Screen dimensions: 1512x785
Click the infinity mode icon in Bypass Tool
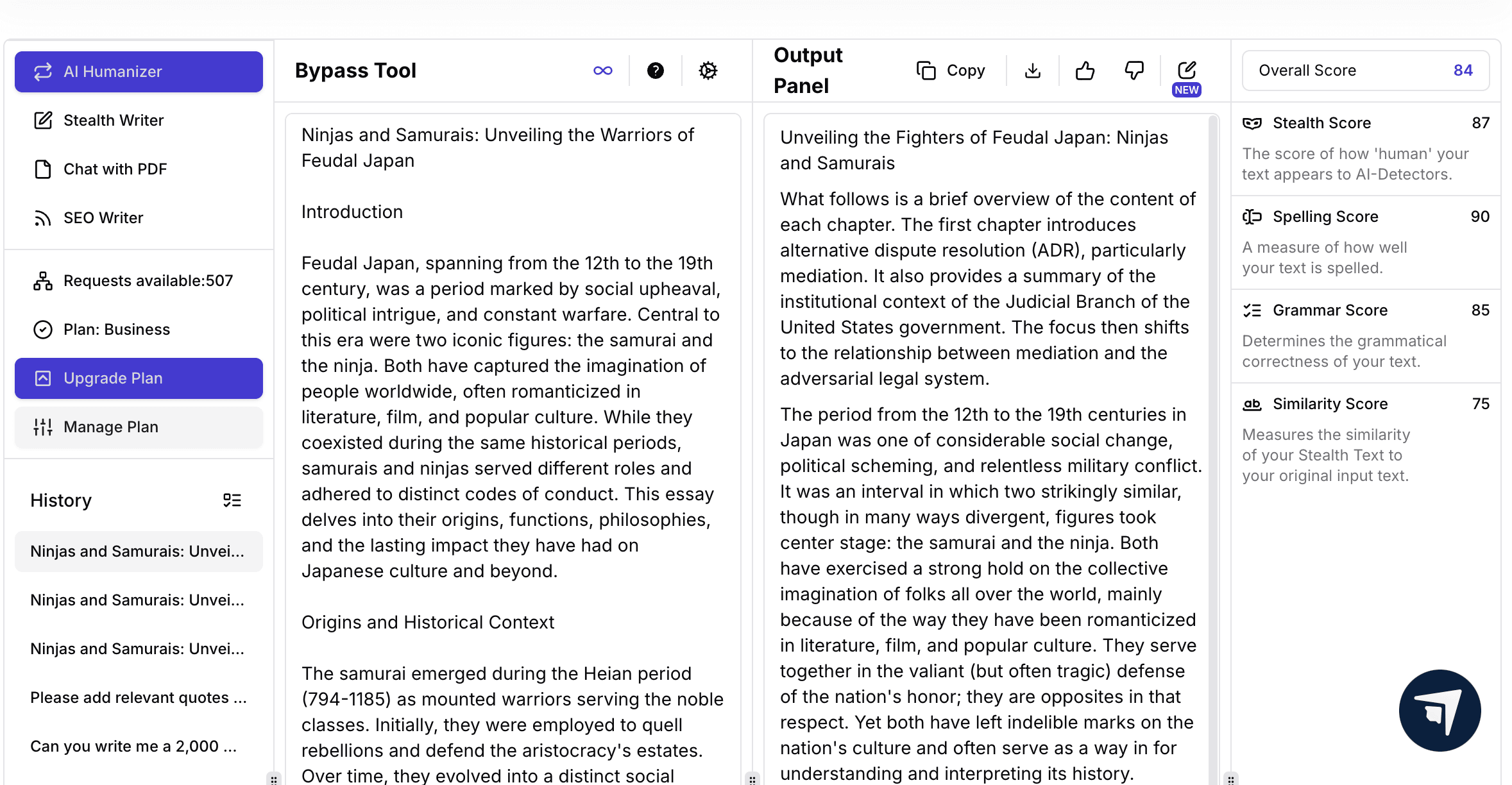click(602, 71)
